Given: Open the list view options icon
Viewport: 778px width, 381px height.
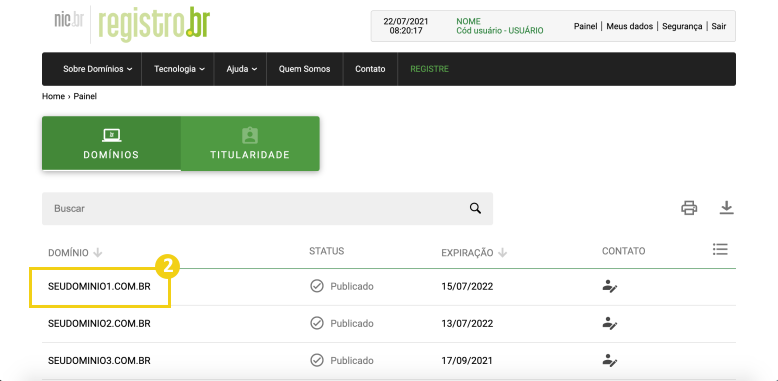Looking at the screenshot, I should (x=720, y=250).
